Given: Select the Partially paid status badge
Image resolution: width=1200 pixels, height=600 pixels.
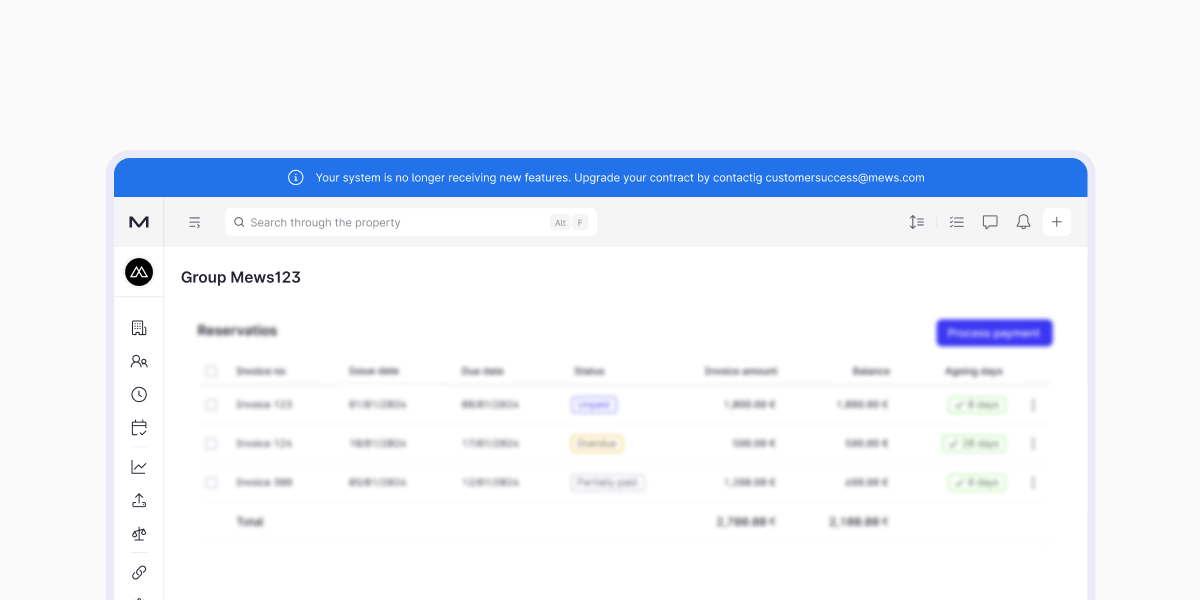Looking at the screenshot, I should [x=607, y=482].
